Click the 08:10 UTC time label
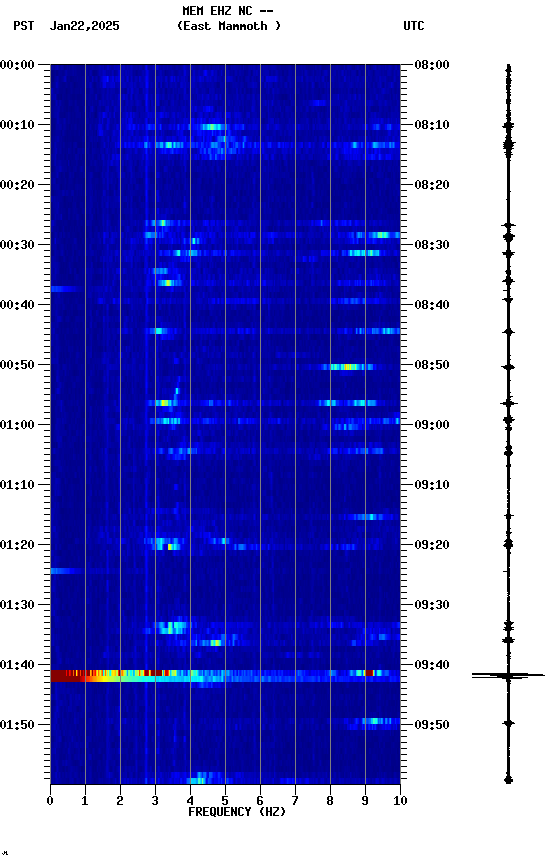Image resolution: width=552 pixels, height=864 pixels. [x=432, y=125]
